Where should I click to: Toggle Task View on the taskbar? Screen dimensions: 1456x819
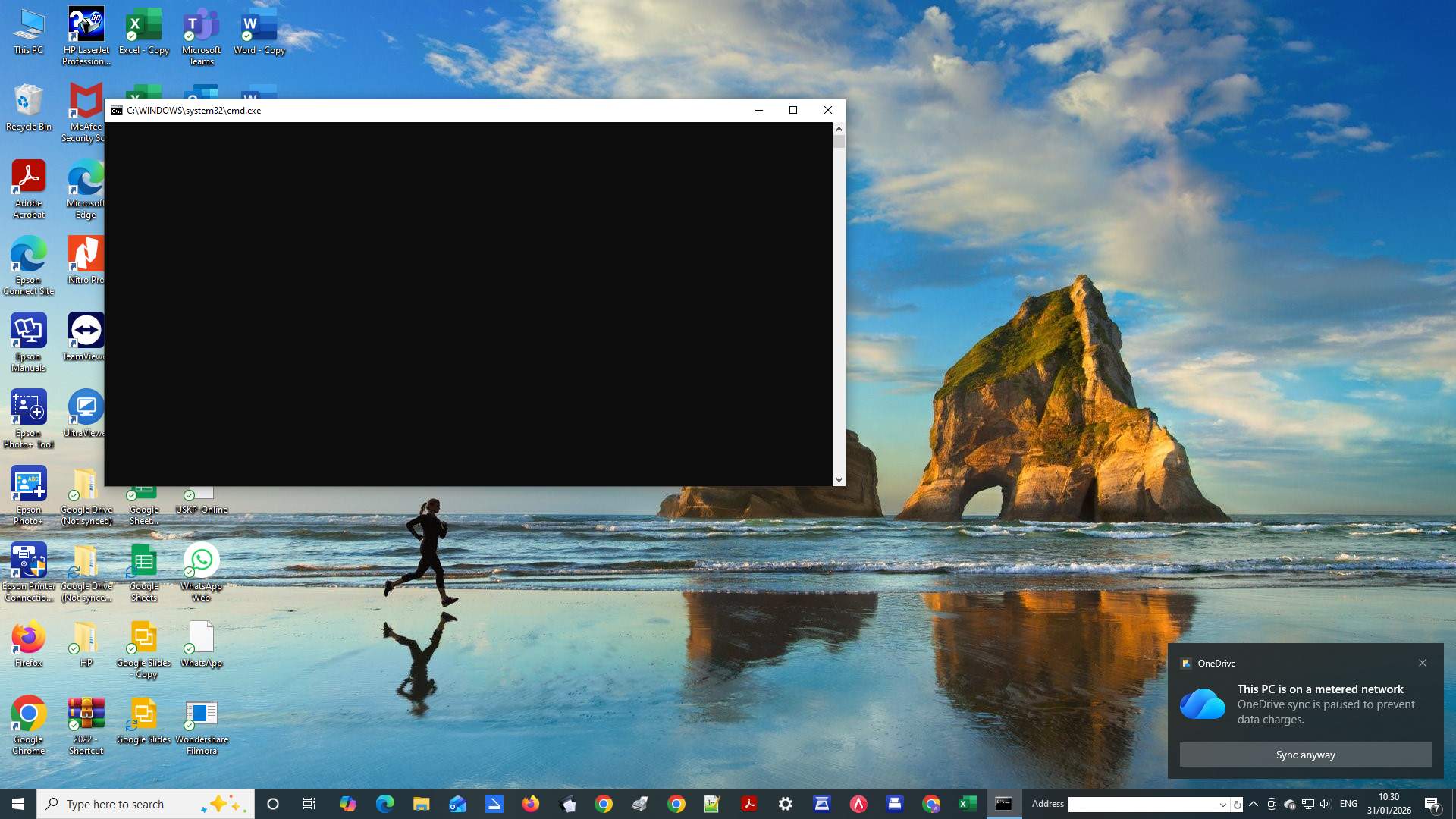(x=309, y=804)
